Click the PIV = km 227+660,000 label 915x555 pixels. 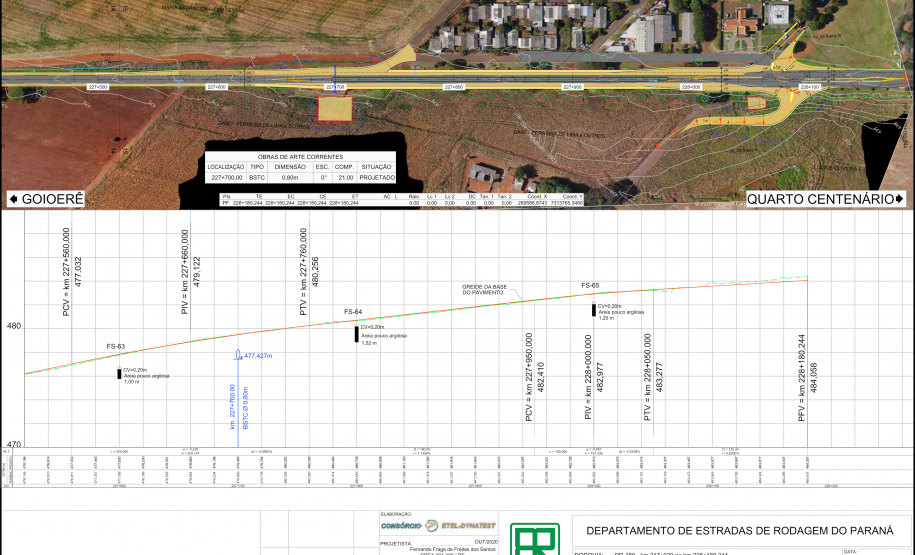point(185,272)
